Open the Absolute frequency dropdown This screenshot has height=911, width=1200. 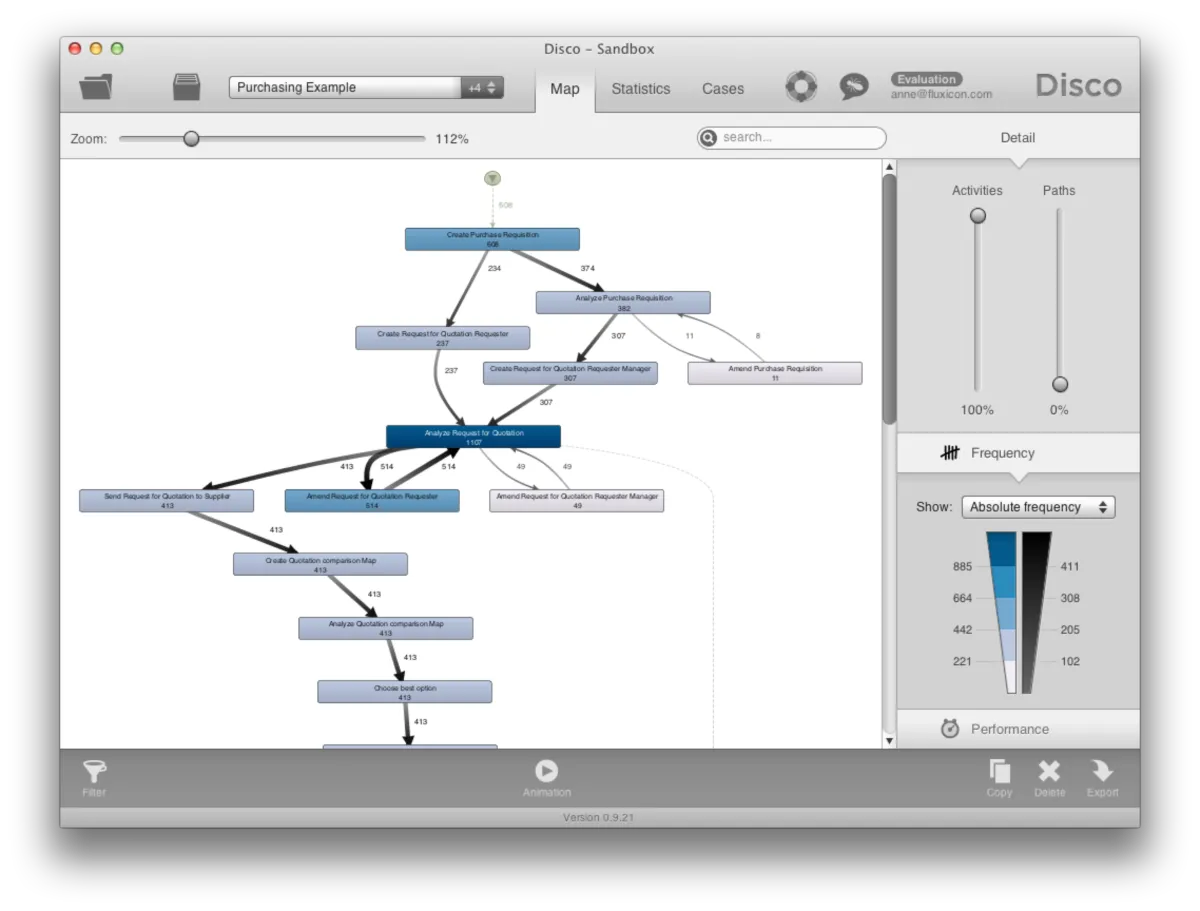coord(1038,507)
